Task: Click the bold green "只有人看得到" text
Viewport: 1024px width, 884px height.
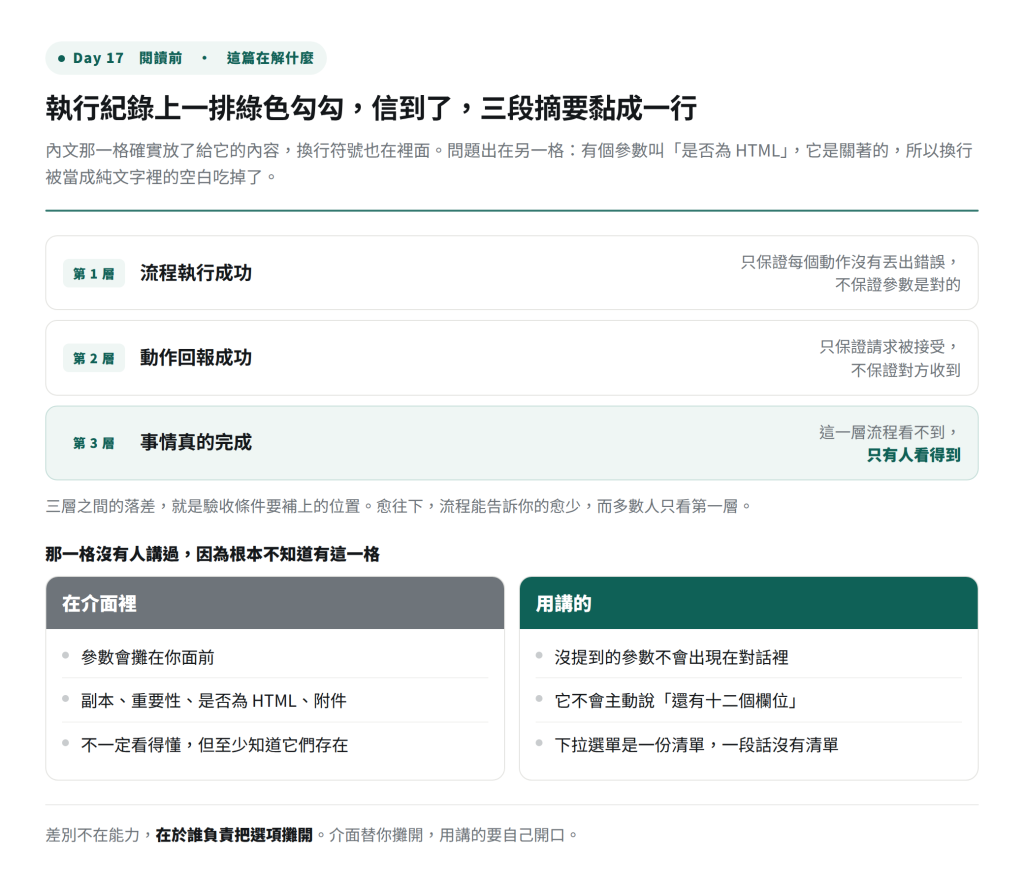Action: pyautogui.click(x=913, y=455)
